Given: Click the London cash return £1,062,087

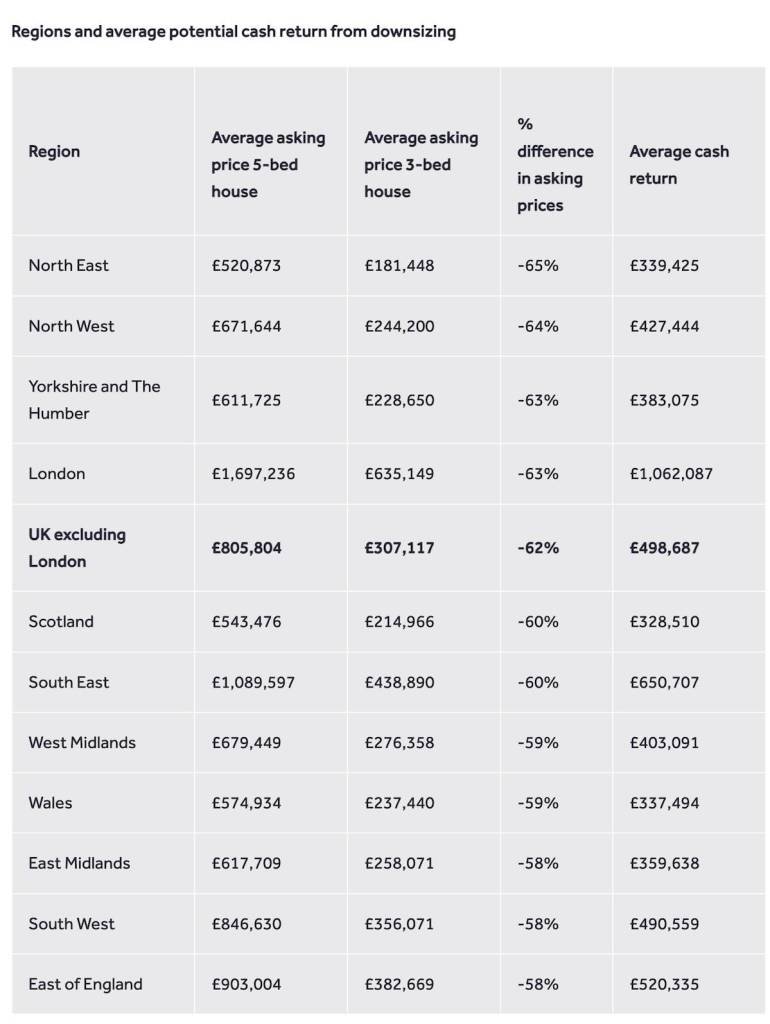Looking at the screenshot, I should tap(671, 473).
